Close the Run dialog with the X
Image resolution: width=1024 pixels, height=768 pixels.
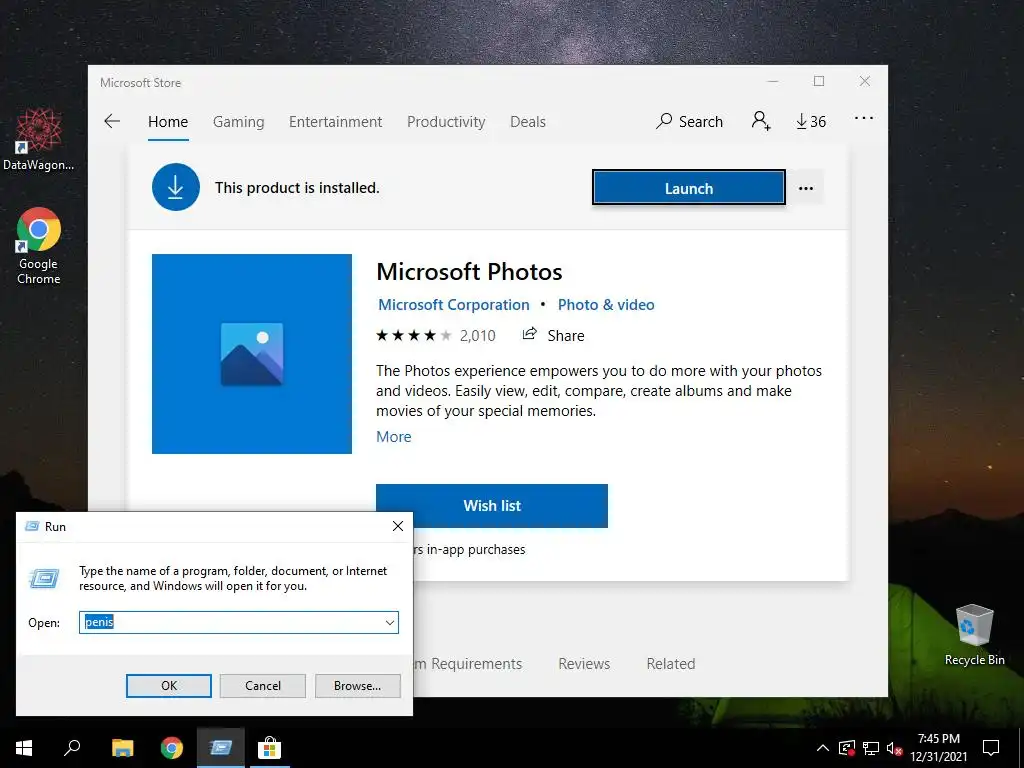pos(398,526)
